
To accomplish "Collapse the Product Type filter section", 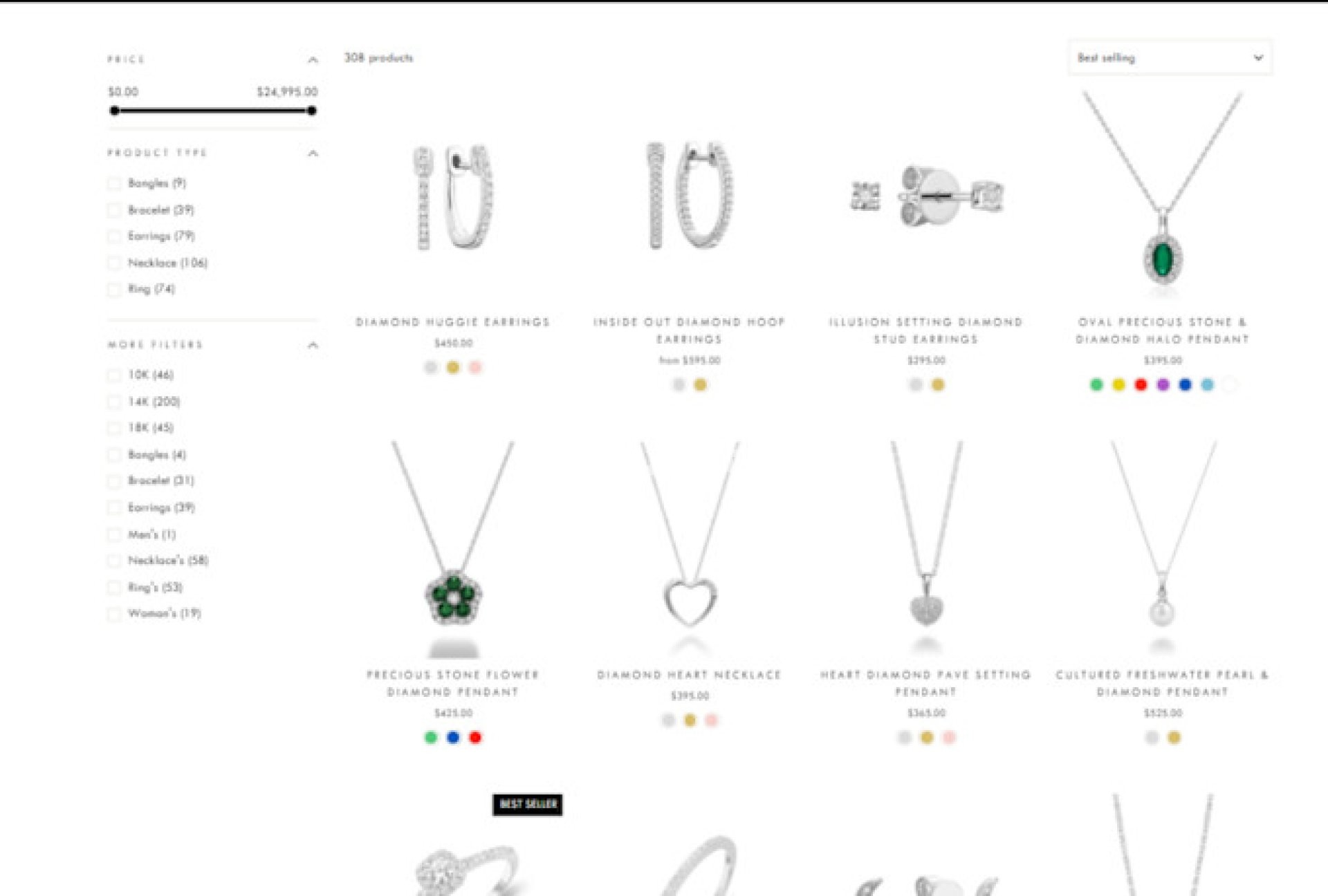I will [313, 153].
